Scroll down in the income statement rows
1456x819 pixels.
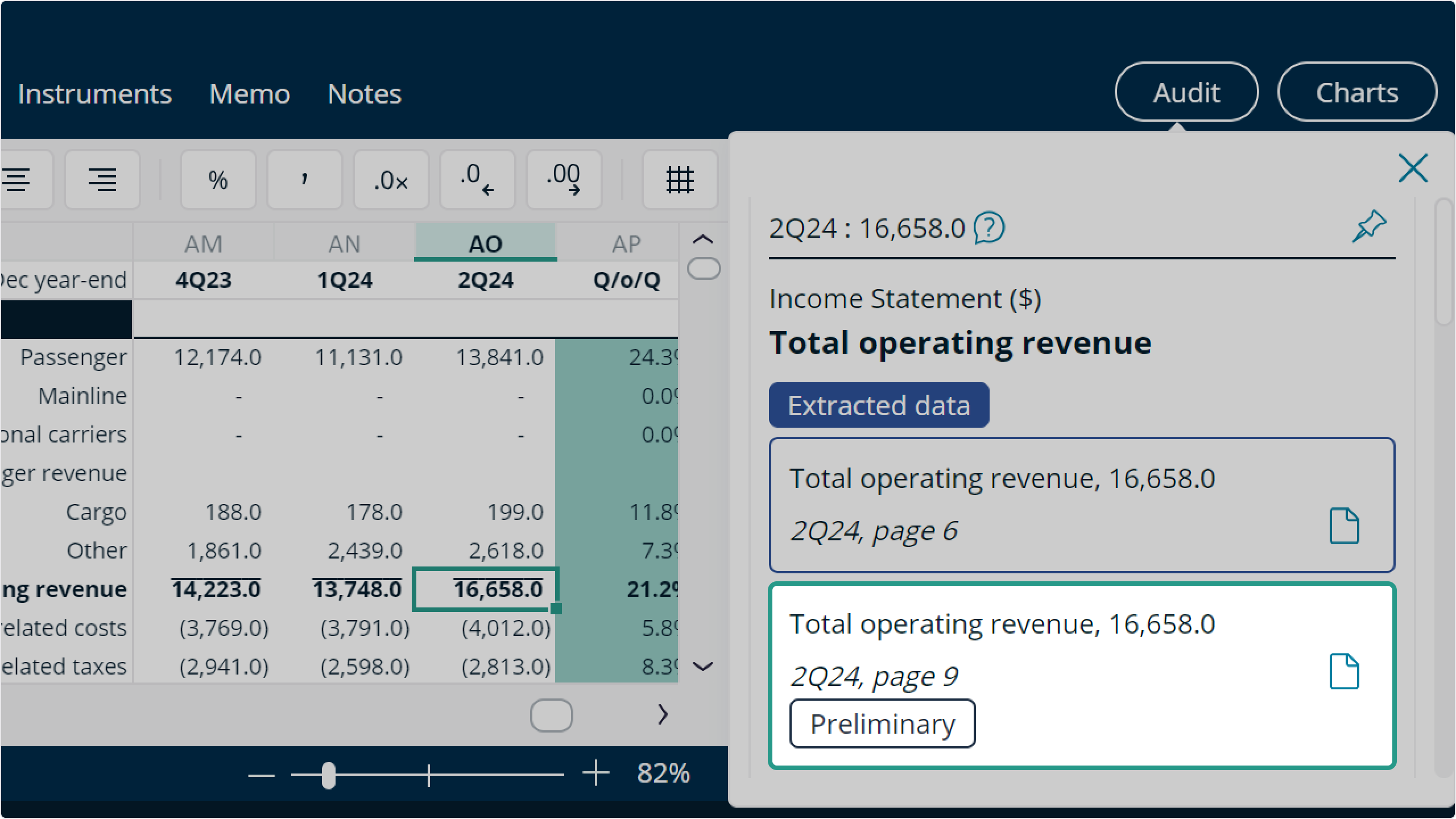tap(704, 665)
